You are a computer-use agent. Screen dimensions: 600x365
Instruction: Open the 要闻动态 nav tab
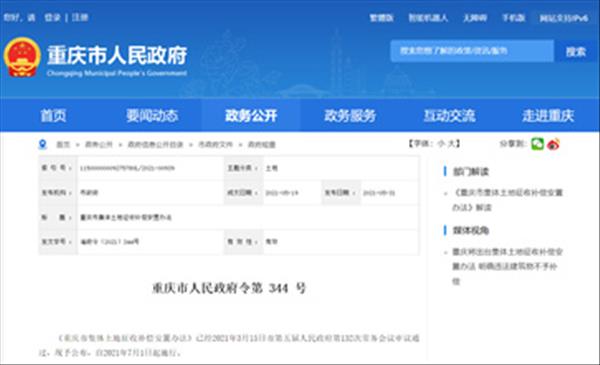tap(152, 116)
